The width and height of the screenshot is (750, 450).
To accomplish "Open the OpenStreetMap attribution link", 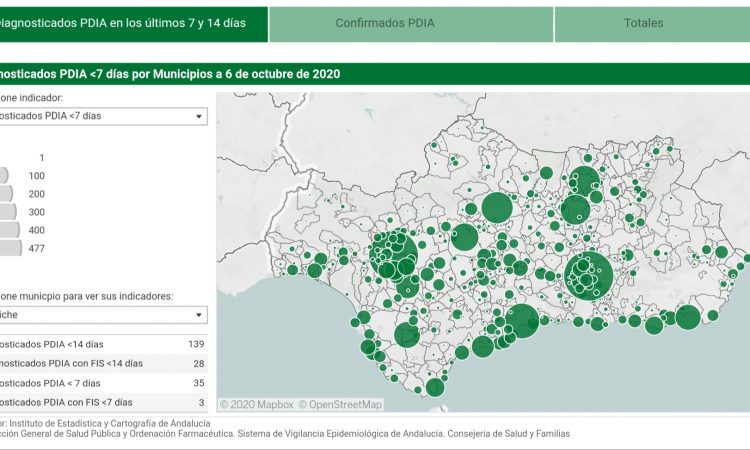I will (344, 404).
